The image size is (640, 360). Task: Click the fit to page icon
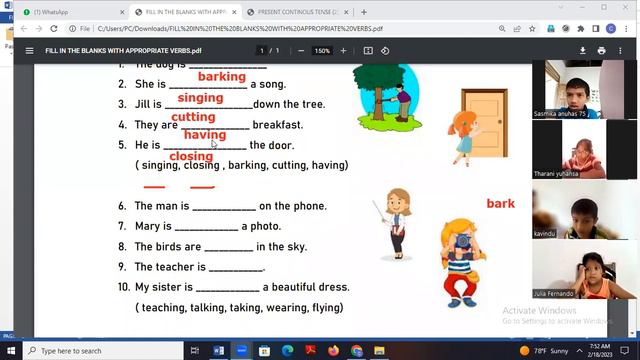click(368, 51)
